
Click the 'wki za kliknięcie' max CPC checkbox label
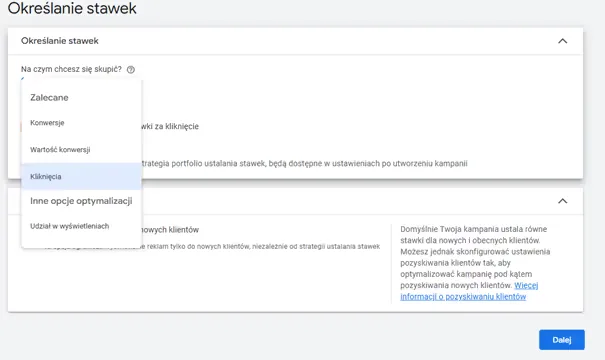click(x=170, y=127)
